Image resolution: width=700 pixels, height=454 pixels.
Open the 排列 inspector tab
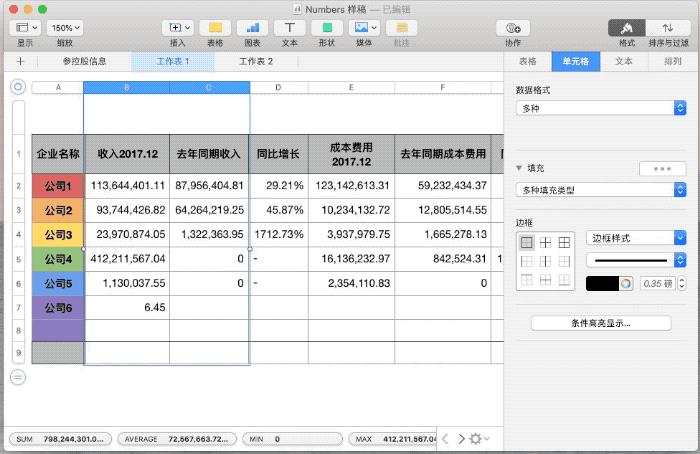672,61
